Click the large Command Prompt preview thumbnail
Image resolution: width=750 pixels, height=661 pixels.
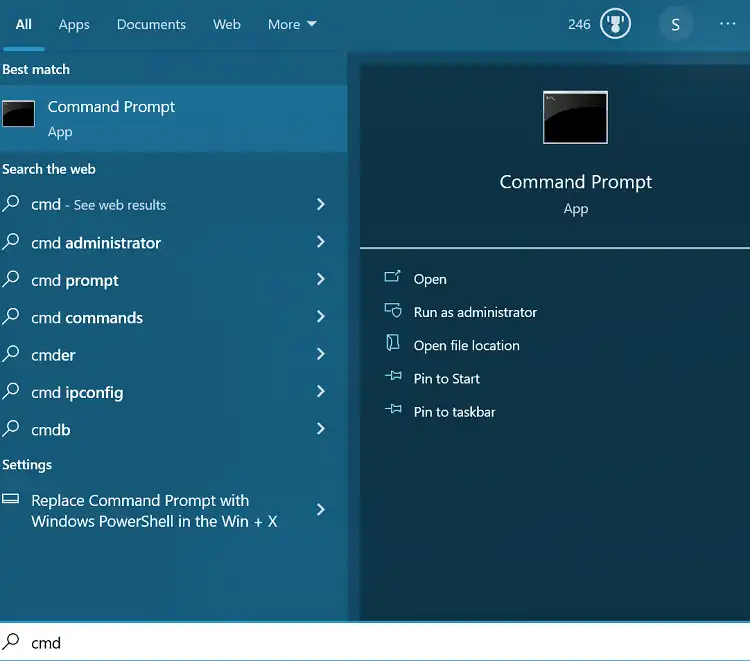575,117
